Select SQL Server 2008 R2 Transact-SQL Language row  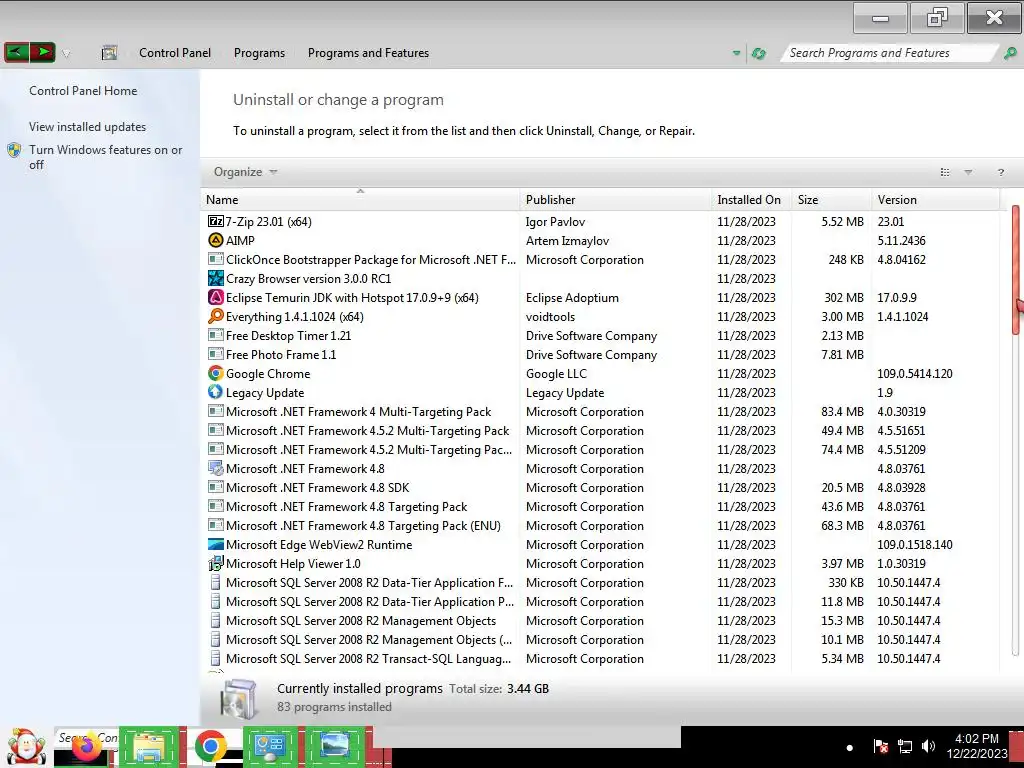600,658
